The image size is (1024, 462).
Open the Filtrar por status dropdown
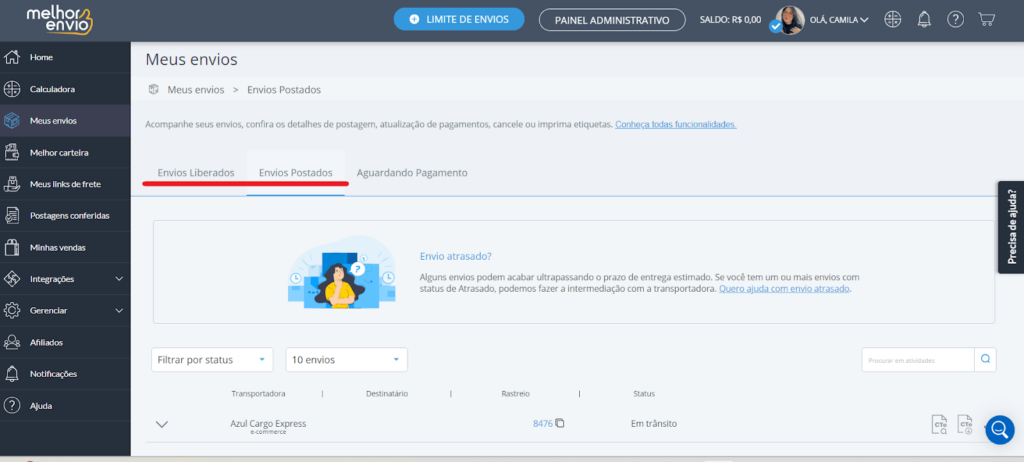[212, 359]
